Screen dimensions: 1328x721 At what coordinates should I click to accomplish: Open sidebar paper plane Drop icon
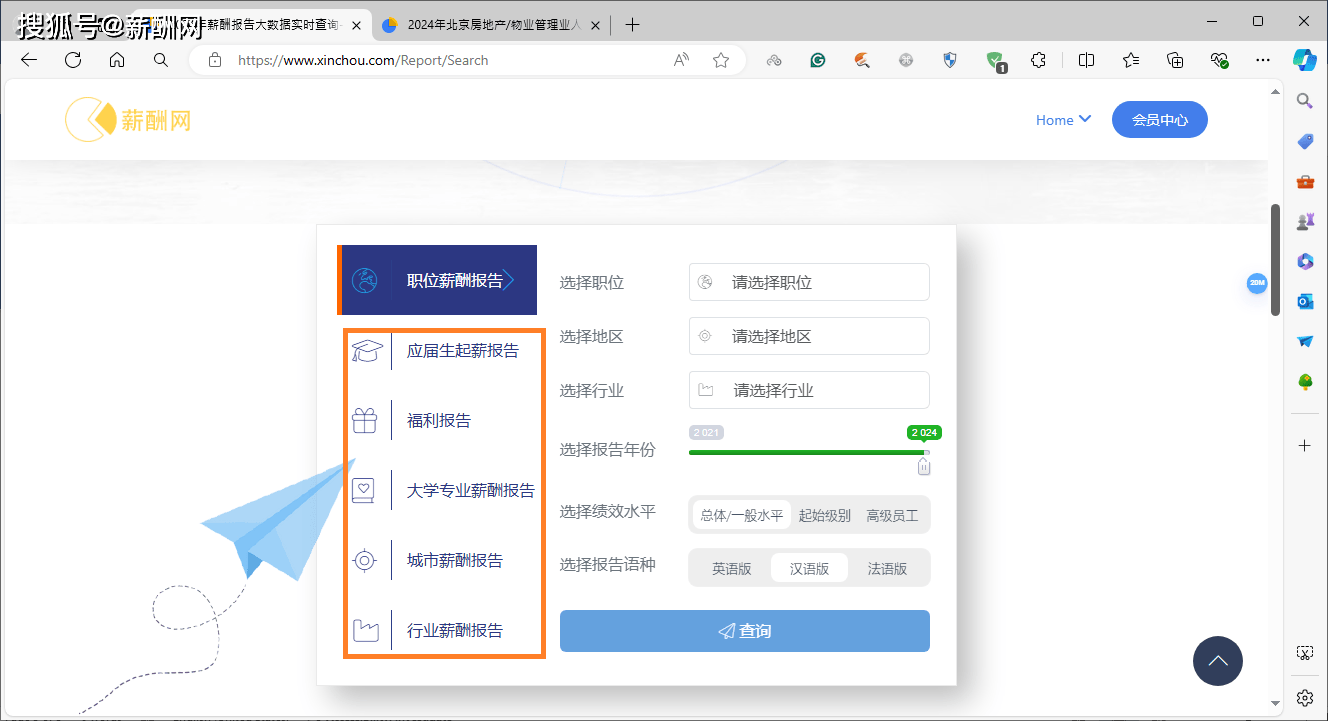click(1305, 341)
